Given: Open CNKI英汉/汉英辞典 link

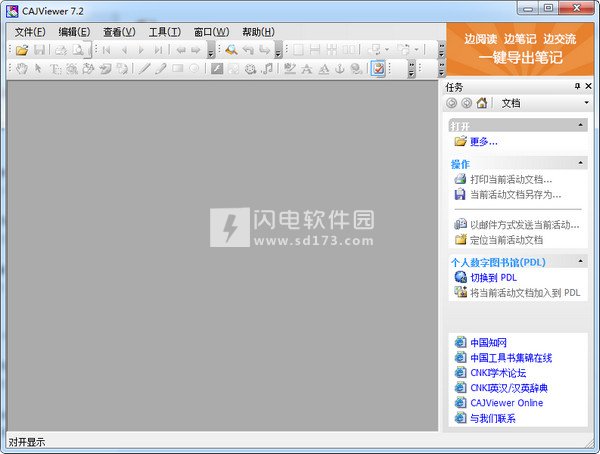Looking at the screenshot, I should (x=509, y=388).
